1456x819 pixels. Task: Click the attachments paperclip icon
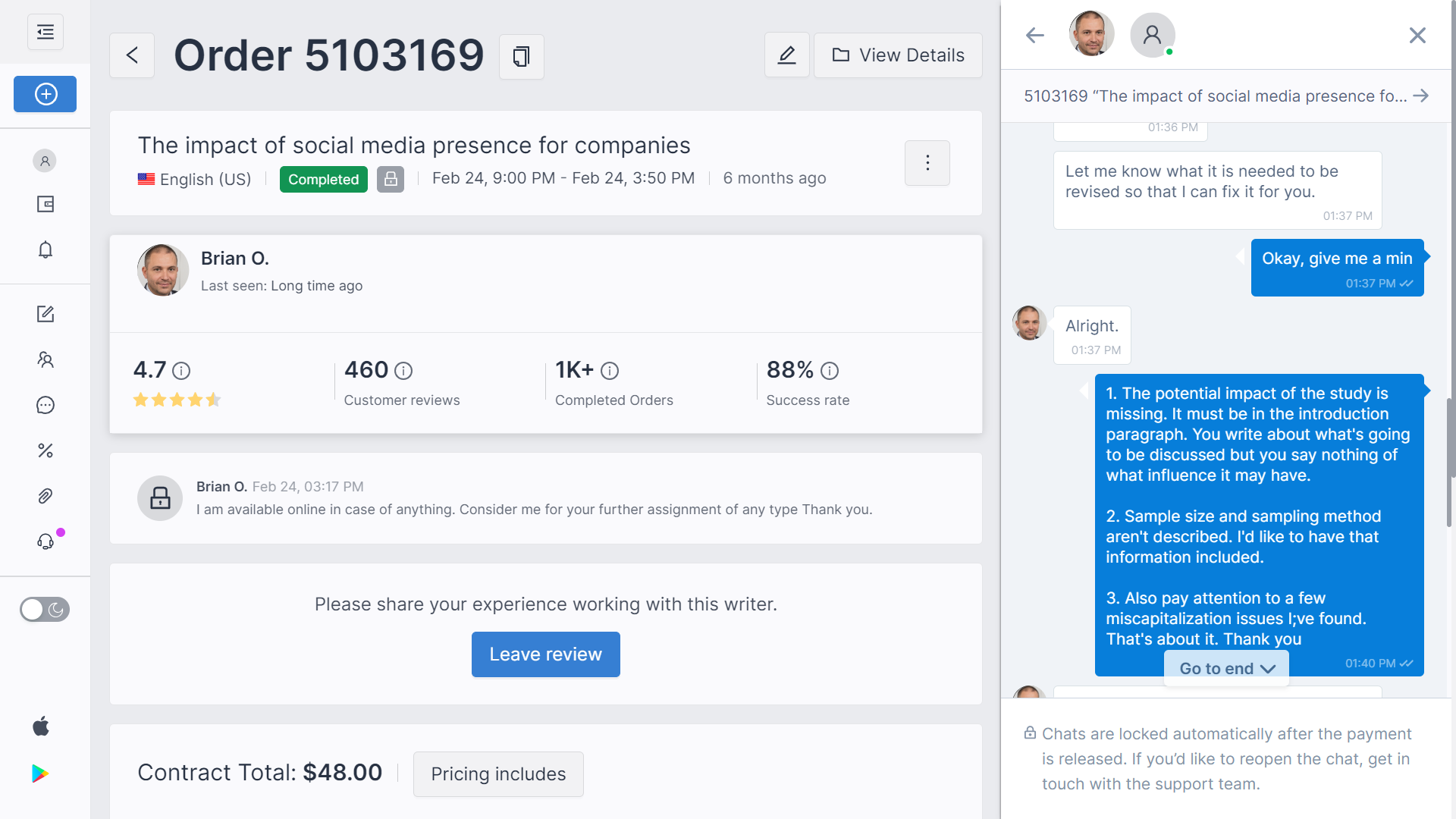pos(45,496)
